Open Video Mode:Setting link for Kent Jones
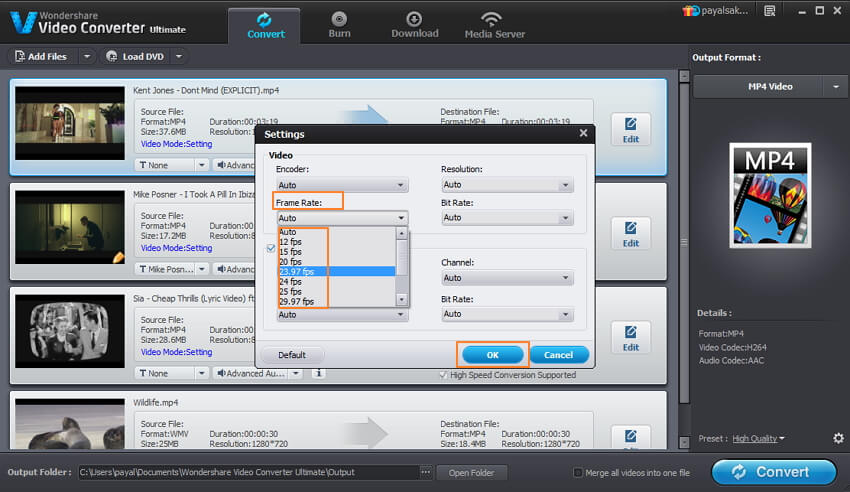Viewport: 850px width, 492px height. pos(176,144)
